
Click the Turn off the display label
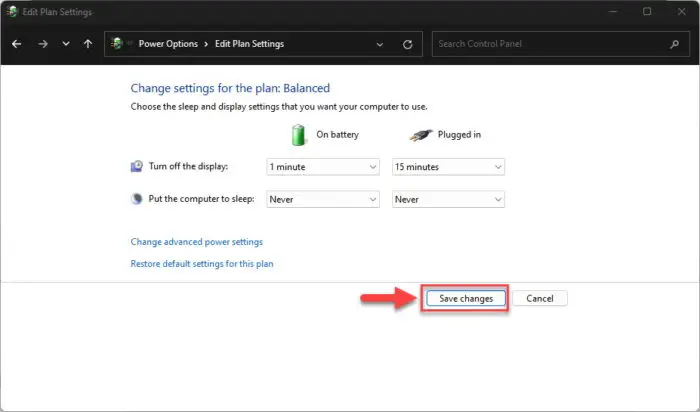188,166
